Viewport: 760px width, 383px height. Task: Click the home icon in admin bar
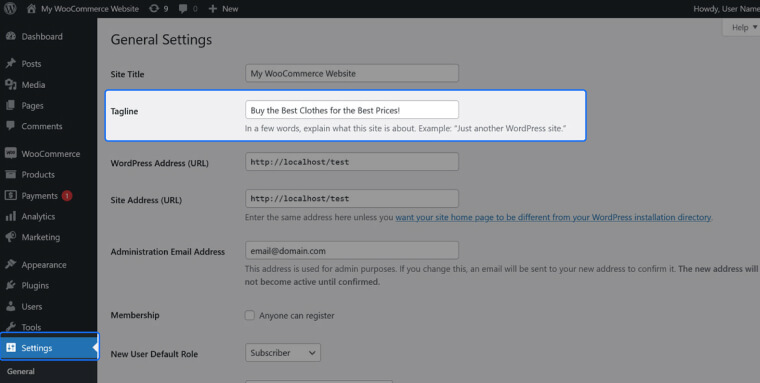coord(31,8)
